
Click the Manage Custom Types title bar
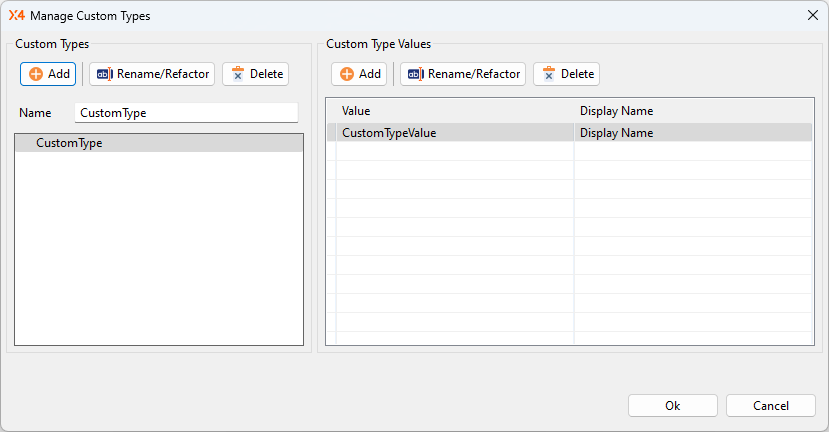pos(400,15)
